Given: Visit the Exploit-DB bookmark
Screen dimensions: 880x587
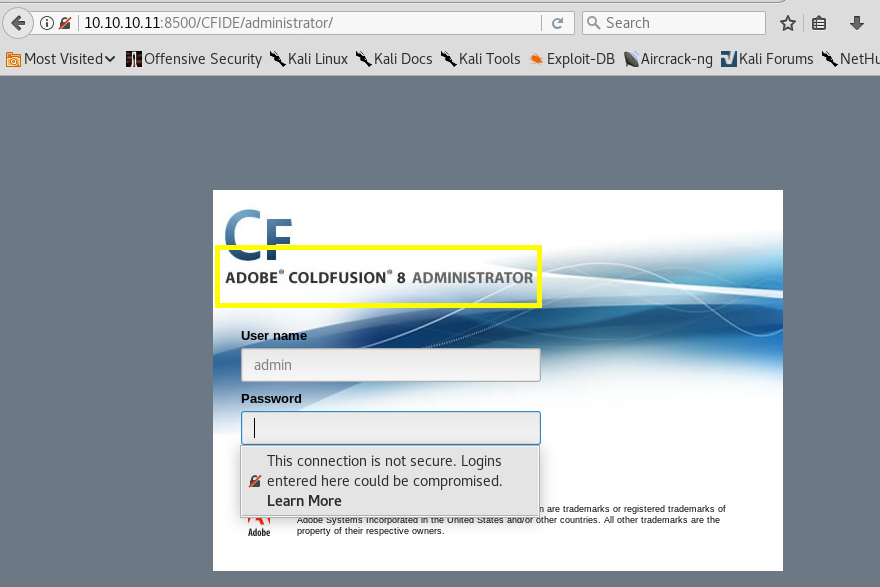Looking at the screenshot, I should click(x=571, y=59).
